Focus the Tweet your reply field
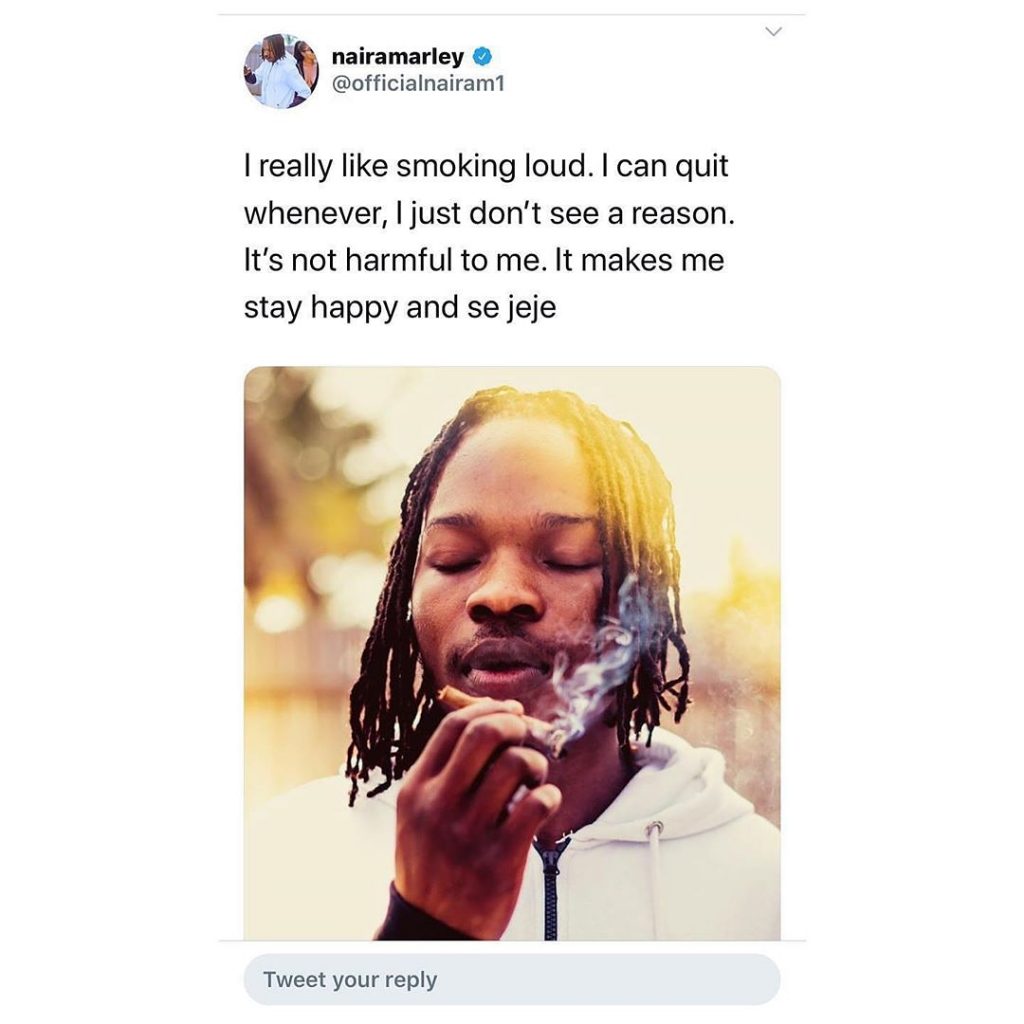Image resolution: width=1024 pixels, height=1024 pixels. 512,979
